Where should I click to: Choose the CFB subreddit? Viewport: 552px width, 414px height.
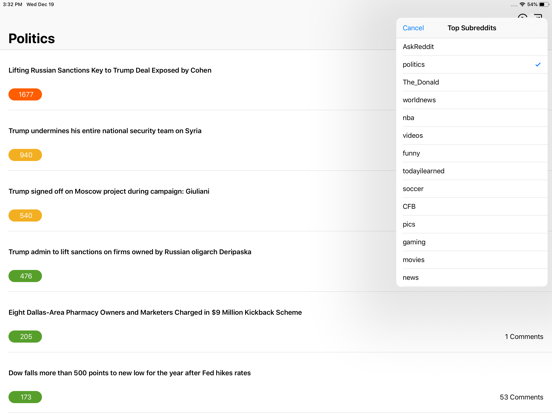tap(472, 207)
